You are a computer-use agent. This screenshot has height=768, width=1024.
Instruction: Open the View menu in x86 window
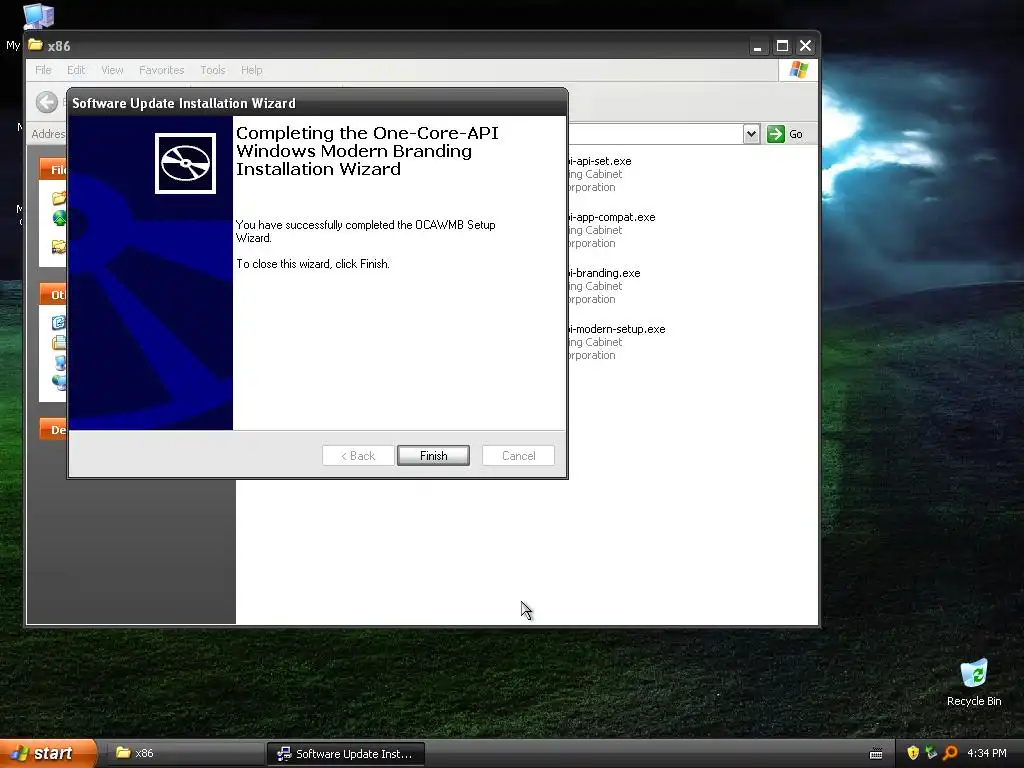[x=112, y=70]
